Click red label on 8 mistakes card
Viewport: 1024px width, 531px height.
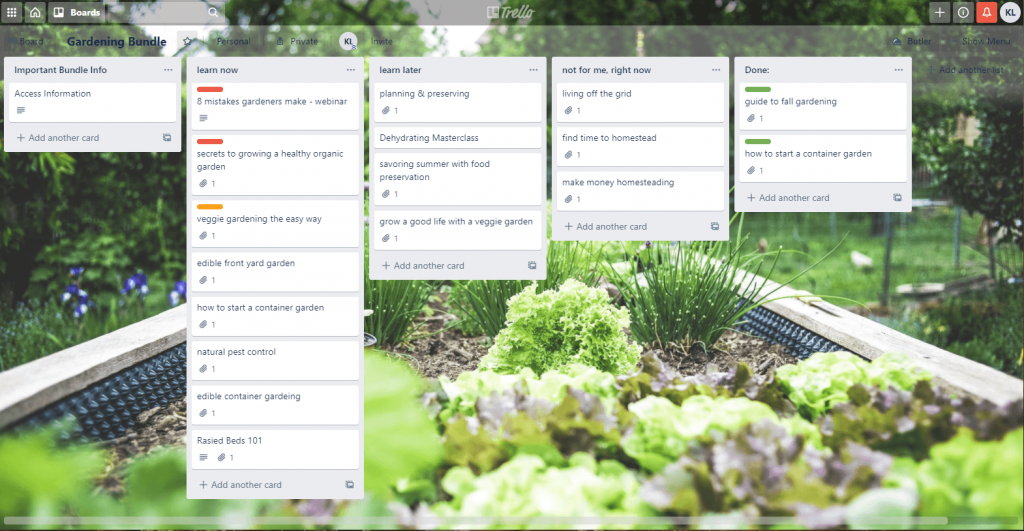click(x=210, y=89)
